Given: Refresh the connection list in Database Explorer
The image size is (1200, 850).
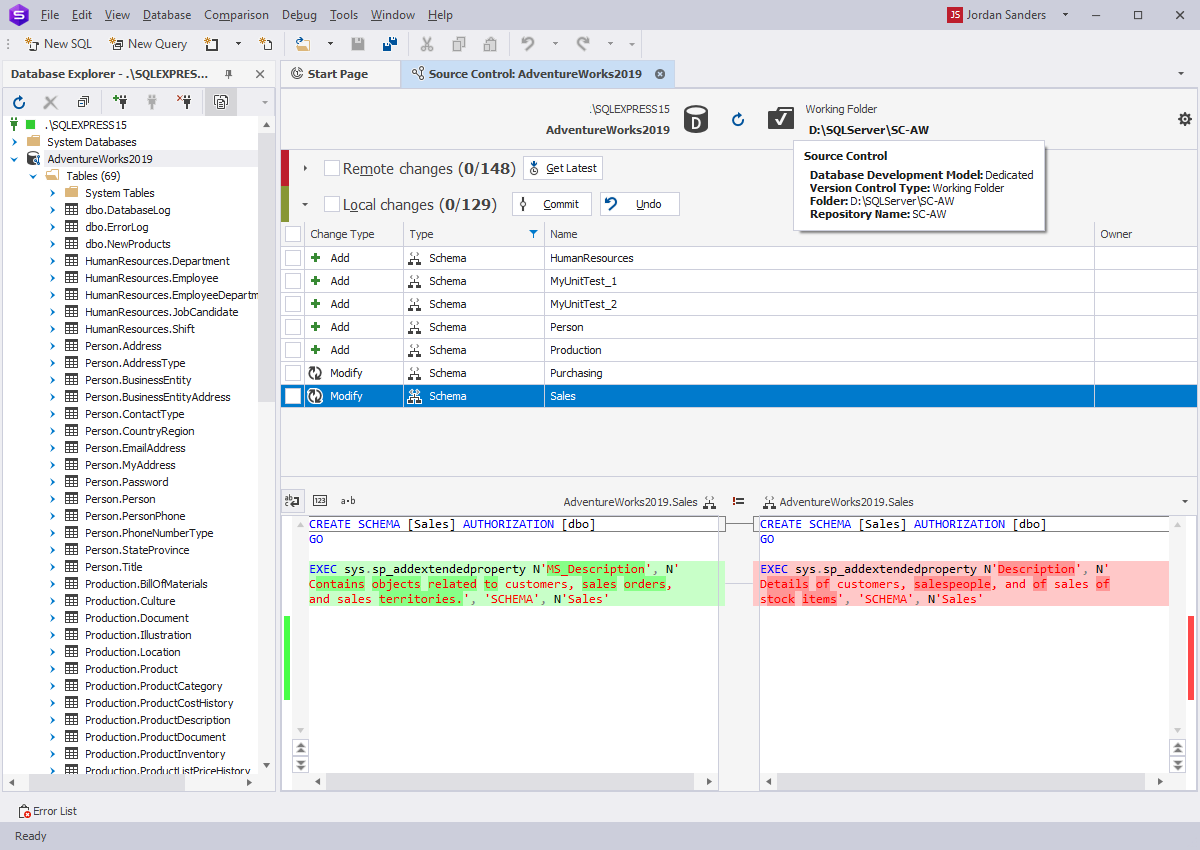Looking at the screenshot, I should tap(18, 101).
